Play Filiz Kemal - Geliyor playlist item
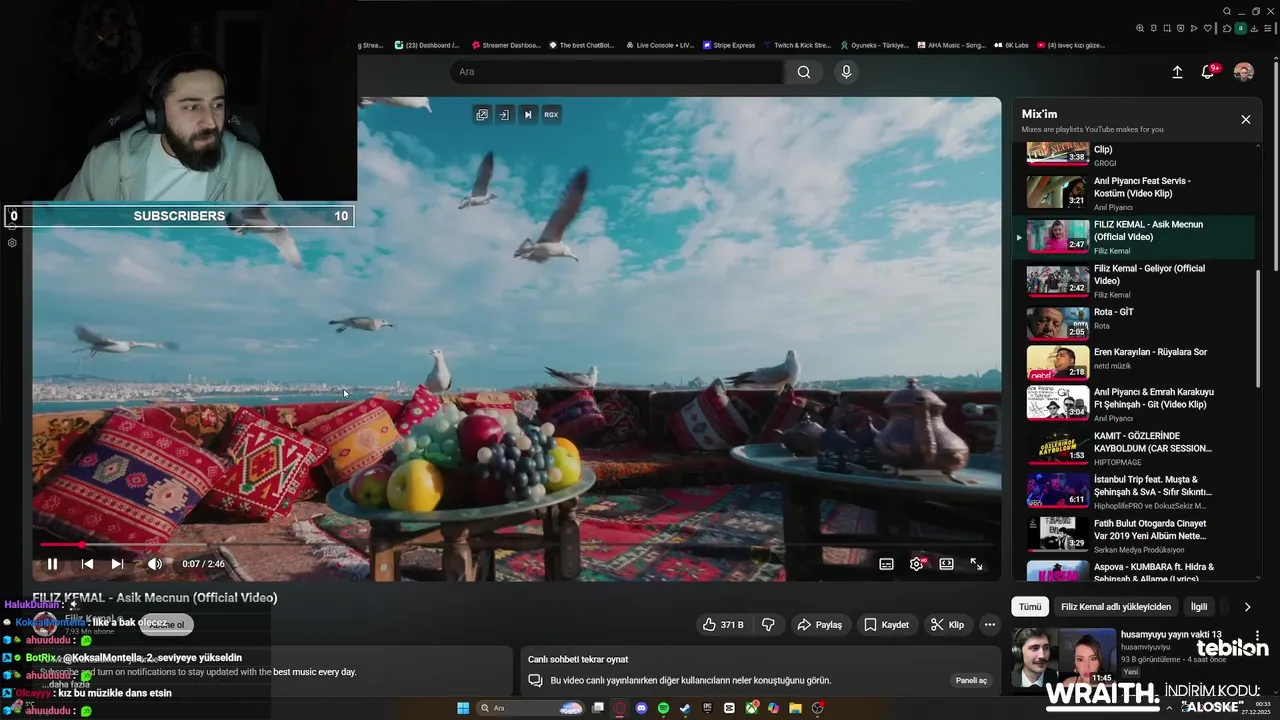Screen dimensions: 1280x720 [x=1134, y=281]
